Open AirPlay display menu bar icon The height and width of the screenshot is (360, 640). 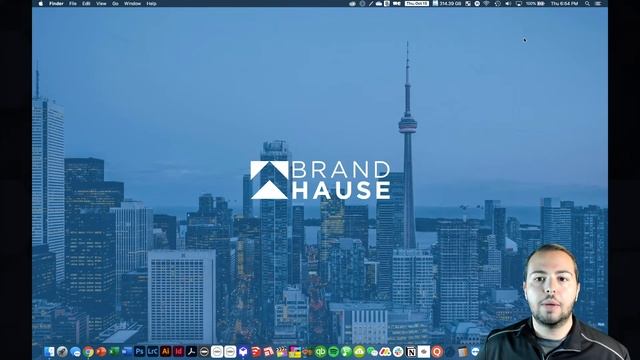[x=519, y=3]
